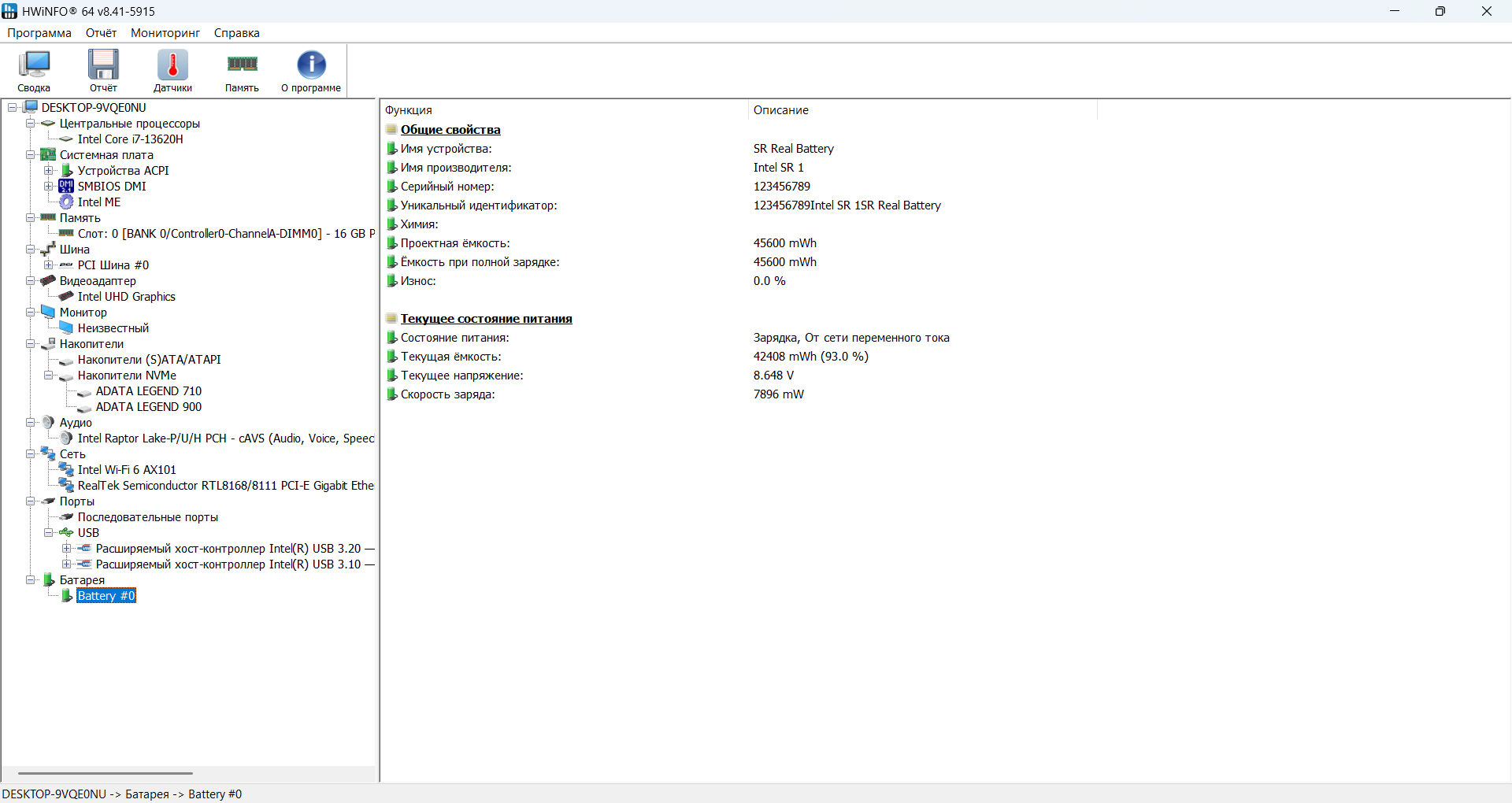
Task: Click the Описание column header
Action: 922,110
